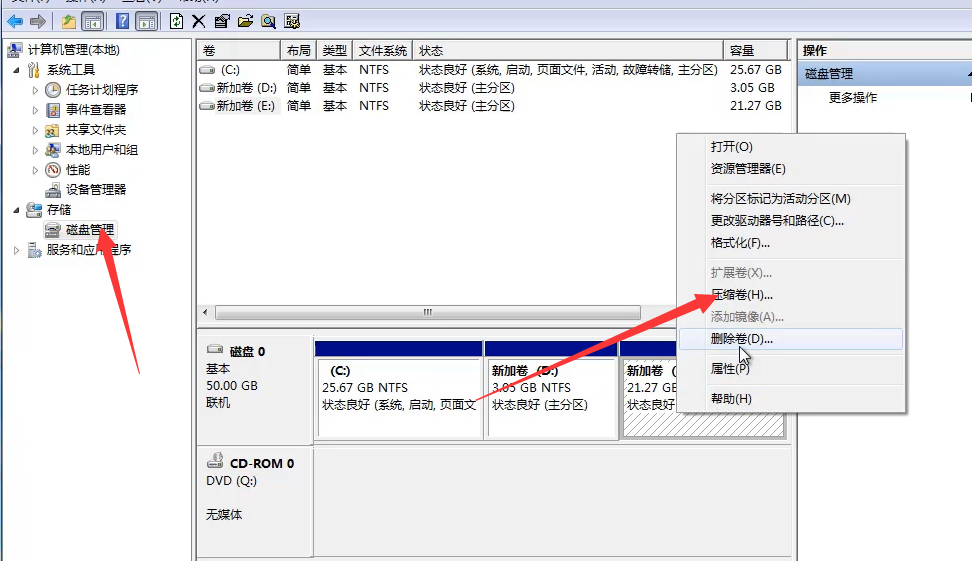972x561 pixels.
Task: Click the blue Help question mark icon
Action: [x=123, y=21]
